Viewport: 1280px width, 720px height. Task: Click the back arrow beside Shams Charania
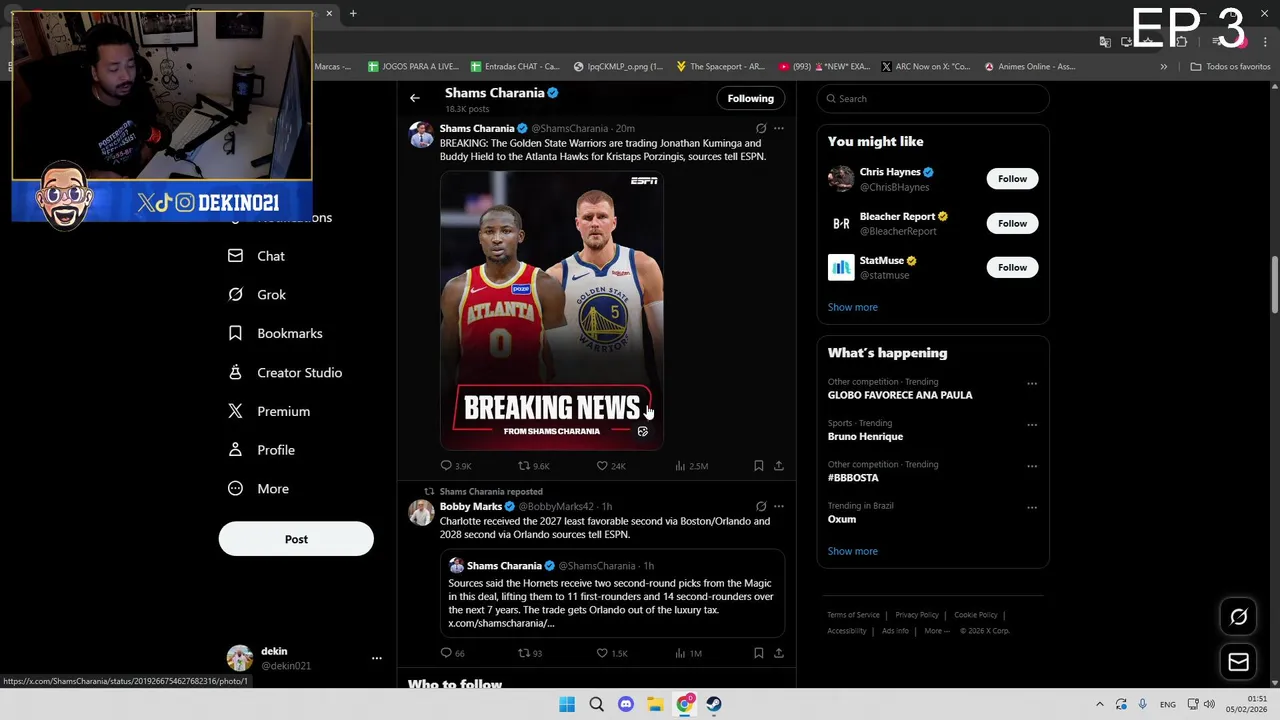415,98
